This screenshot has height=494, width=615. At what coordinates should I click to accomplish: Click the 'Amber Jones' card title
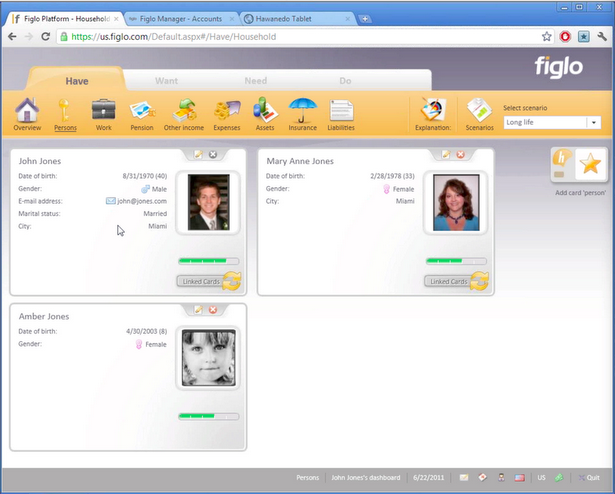[x=44, y=316]
